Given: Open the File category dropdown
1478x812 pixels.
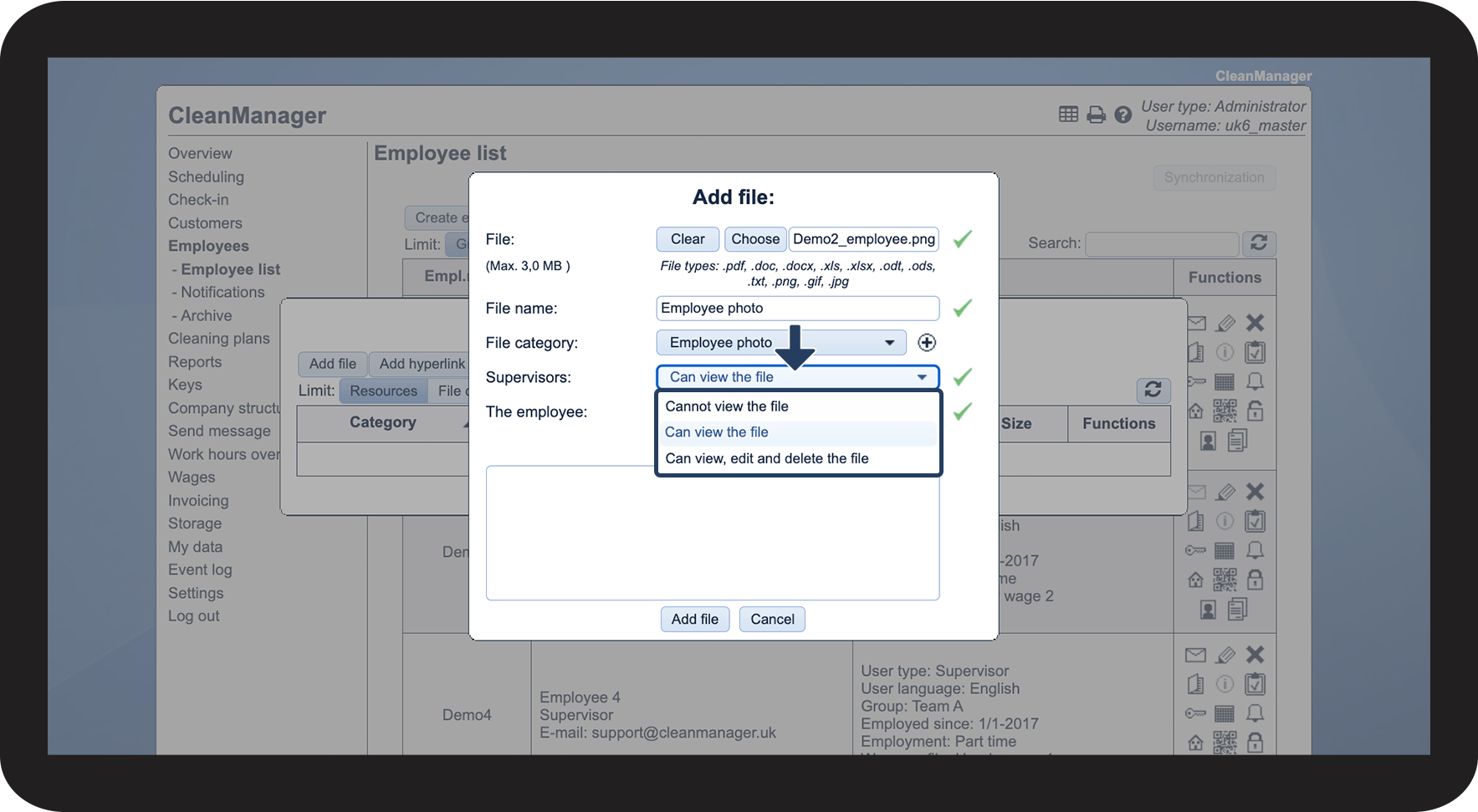Looking at the screenshot, I should click(781, 342).
